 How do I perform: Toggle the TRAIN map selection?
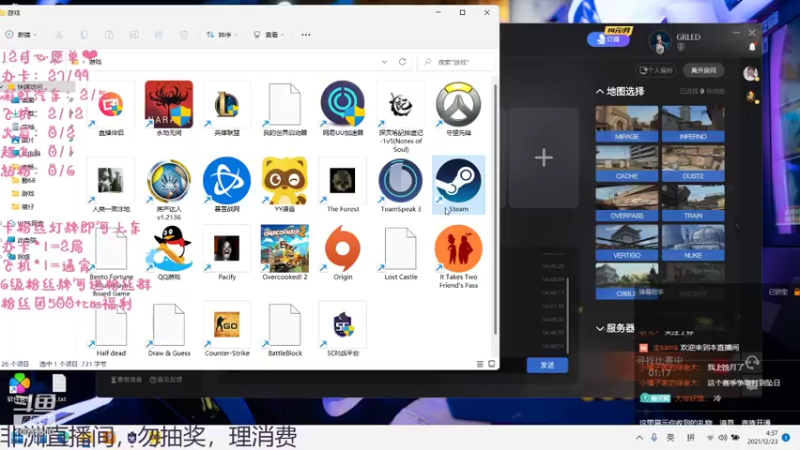click(693, 203)
